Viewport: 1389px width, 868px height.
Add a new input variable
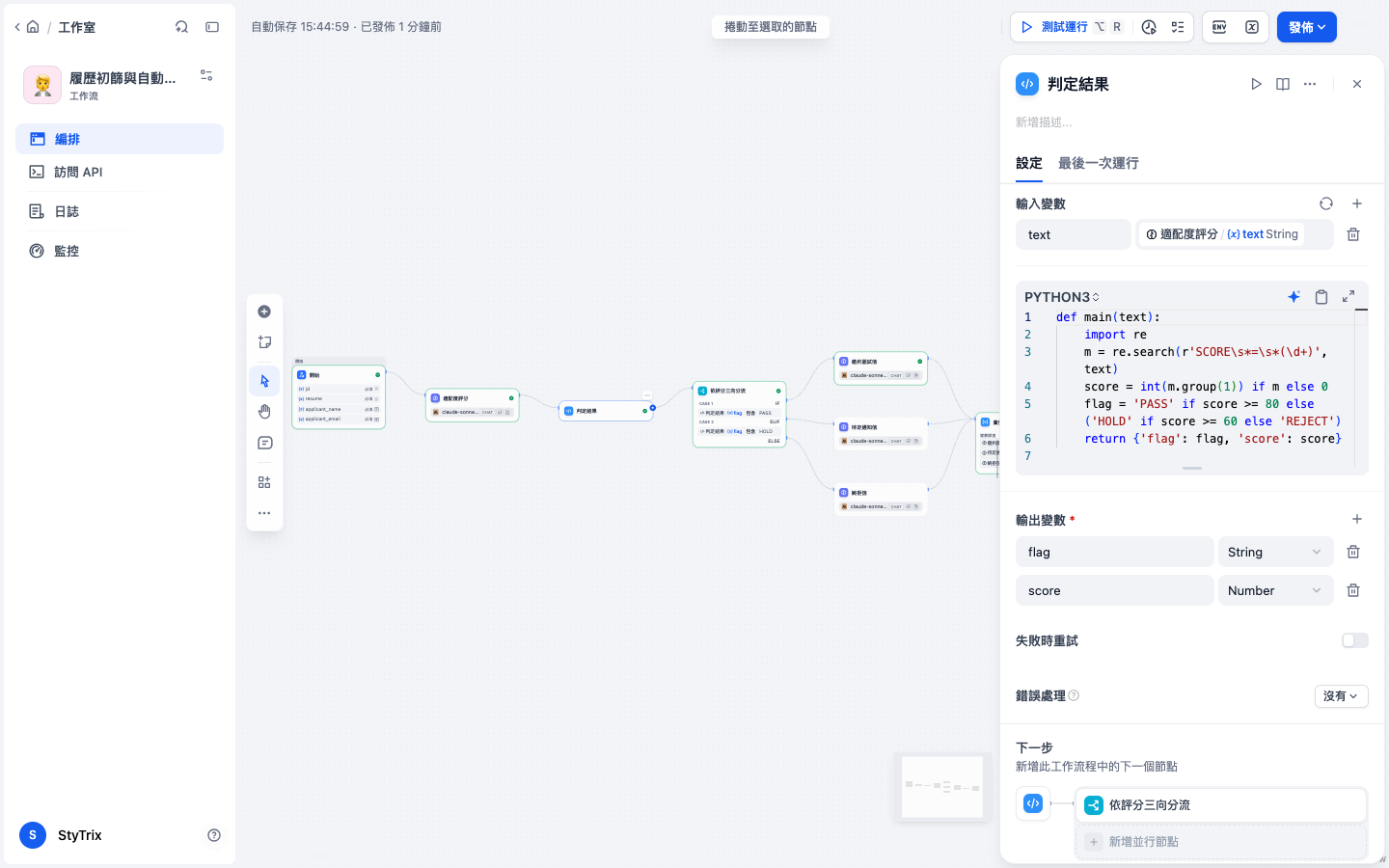[x=1357, y=203]
